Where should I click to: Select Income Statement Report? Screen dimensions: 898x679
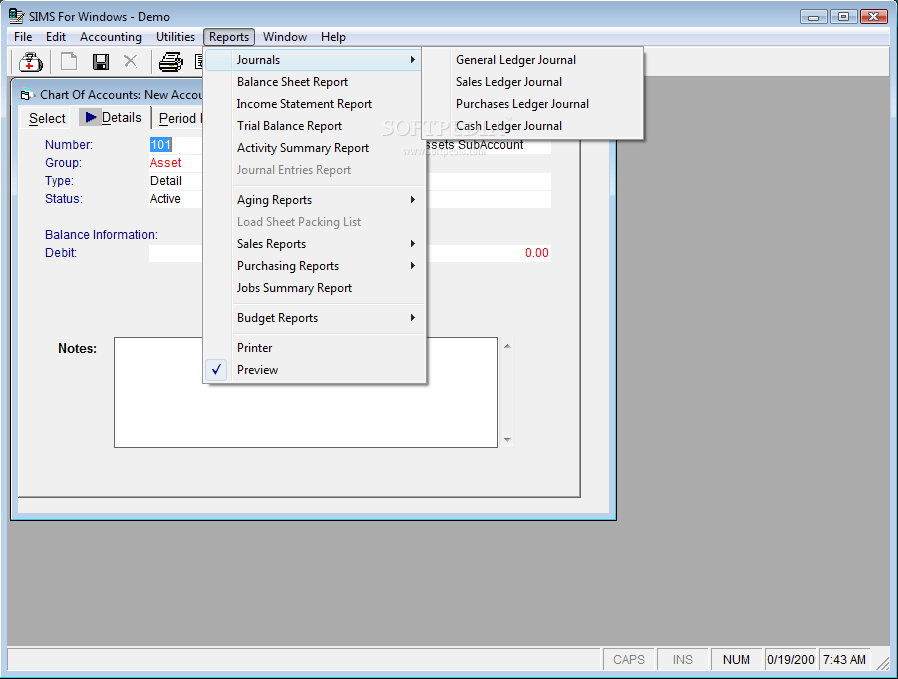(x=315, y=104)
